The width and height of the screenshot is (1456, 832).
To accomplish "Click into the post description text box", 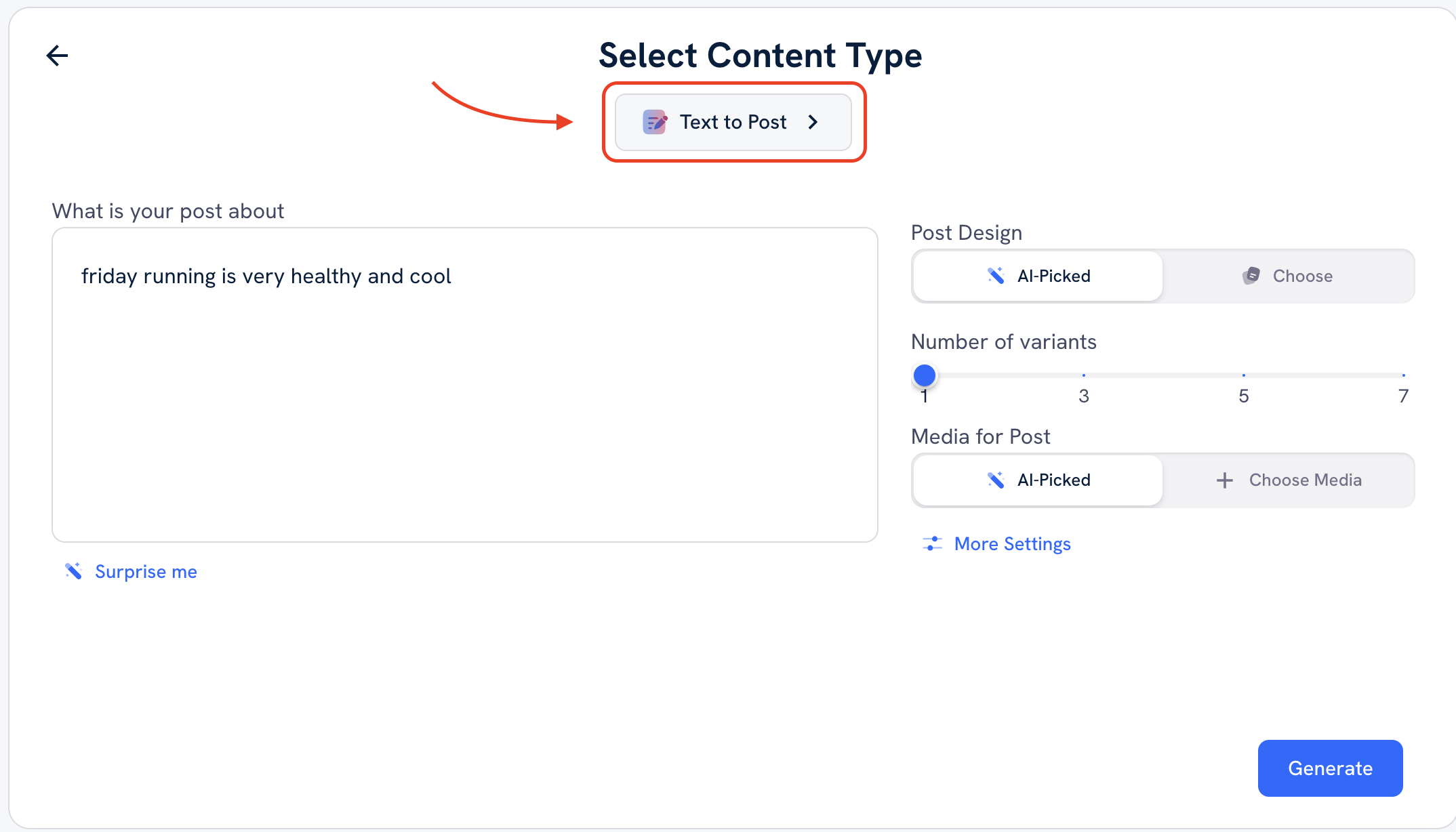I will 464,385.
